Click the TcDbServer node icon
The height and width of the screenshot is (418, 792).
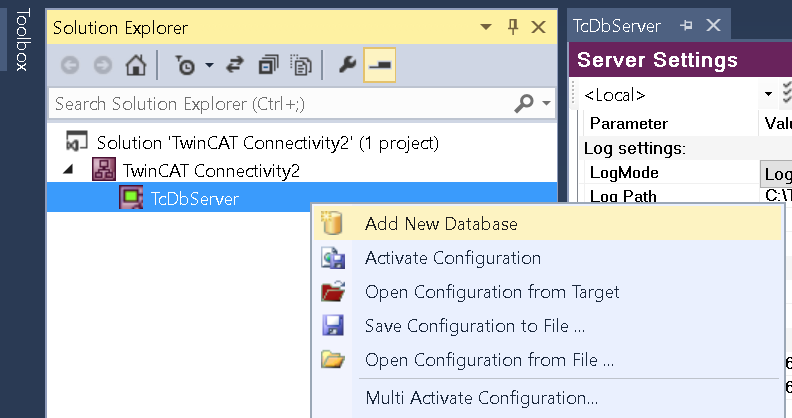click(x=131, y=197)
